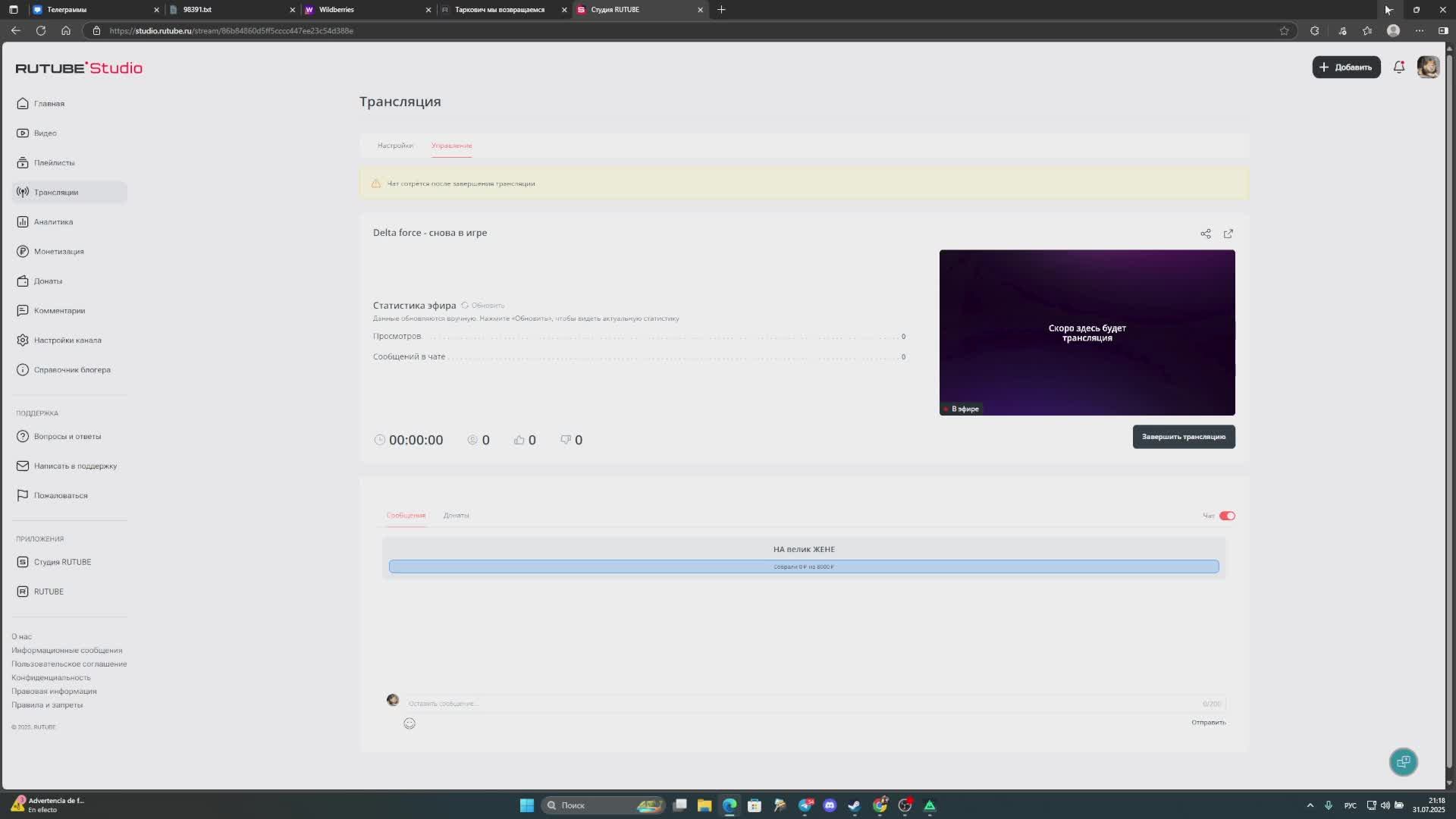
Task: Click the share icon for the stream
Action: click(1205, 234)
